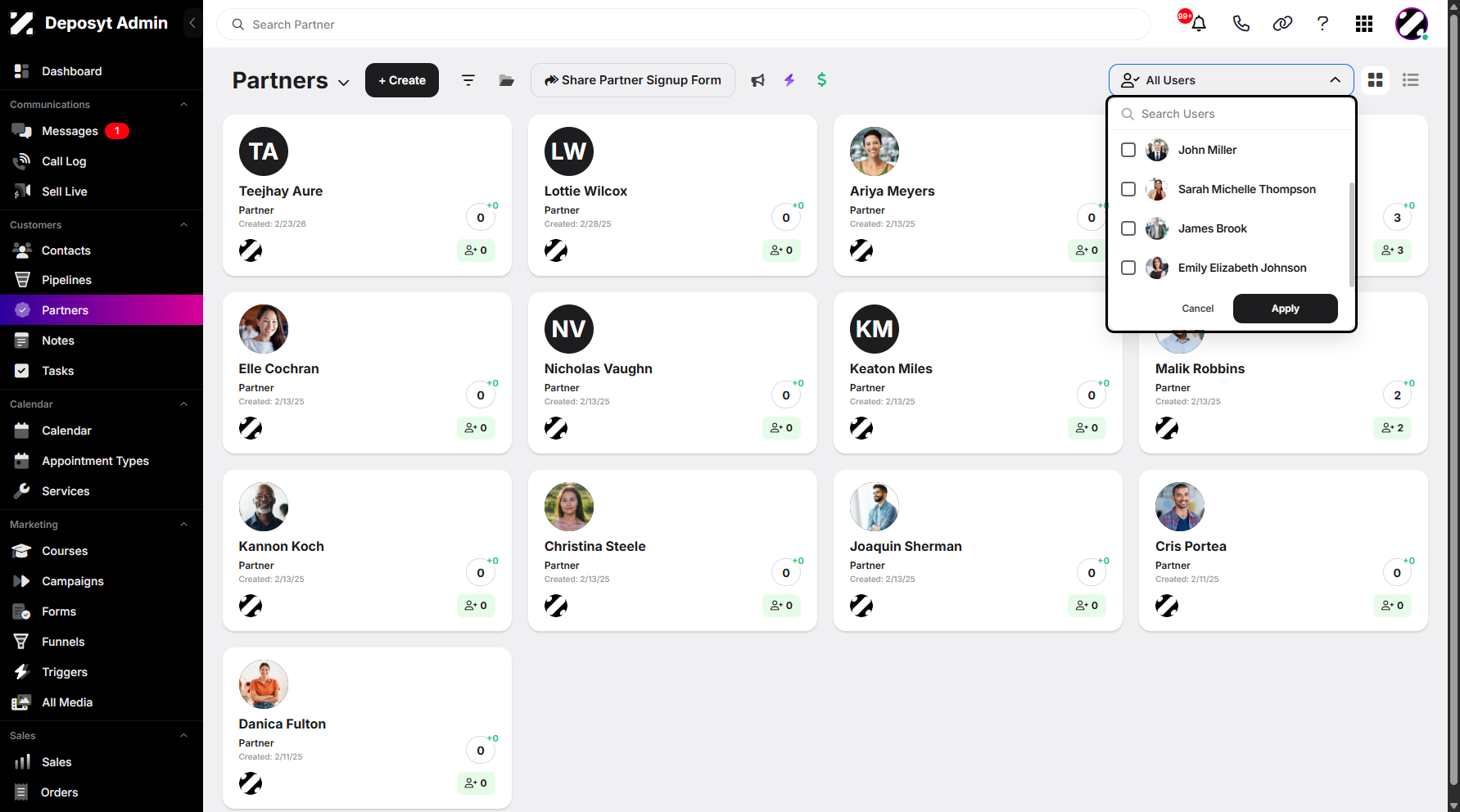The image size is (1460, 812).
Task: Open the All Users dropdown
Action: (1231, 80)
